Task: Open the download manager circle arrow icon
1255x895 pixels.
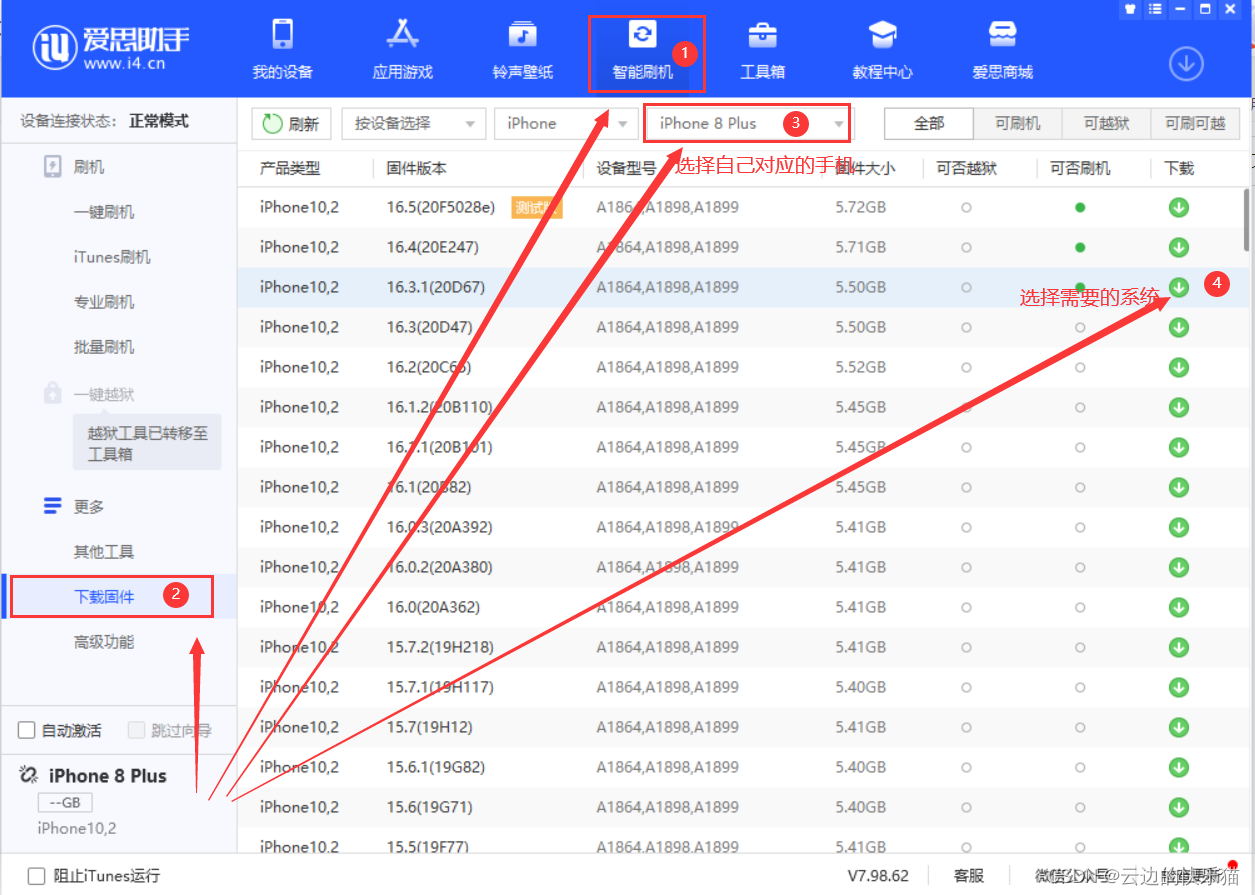Action: (1186, 64)
